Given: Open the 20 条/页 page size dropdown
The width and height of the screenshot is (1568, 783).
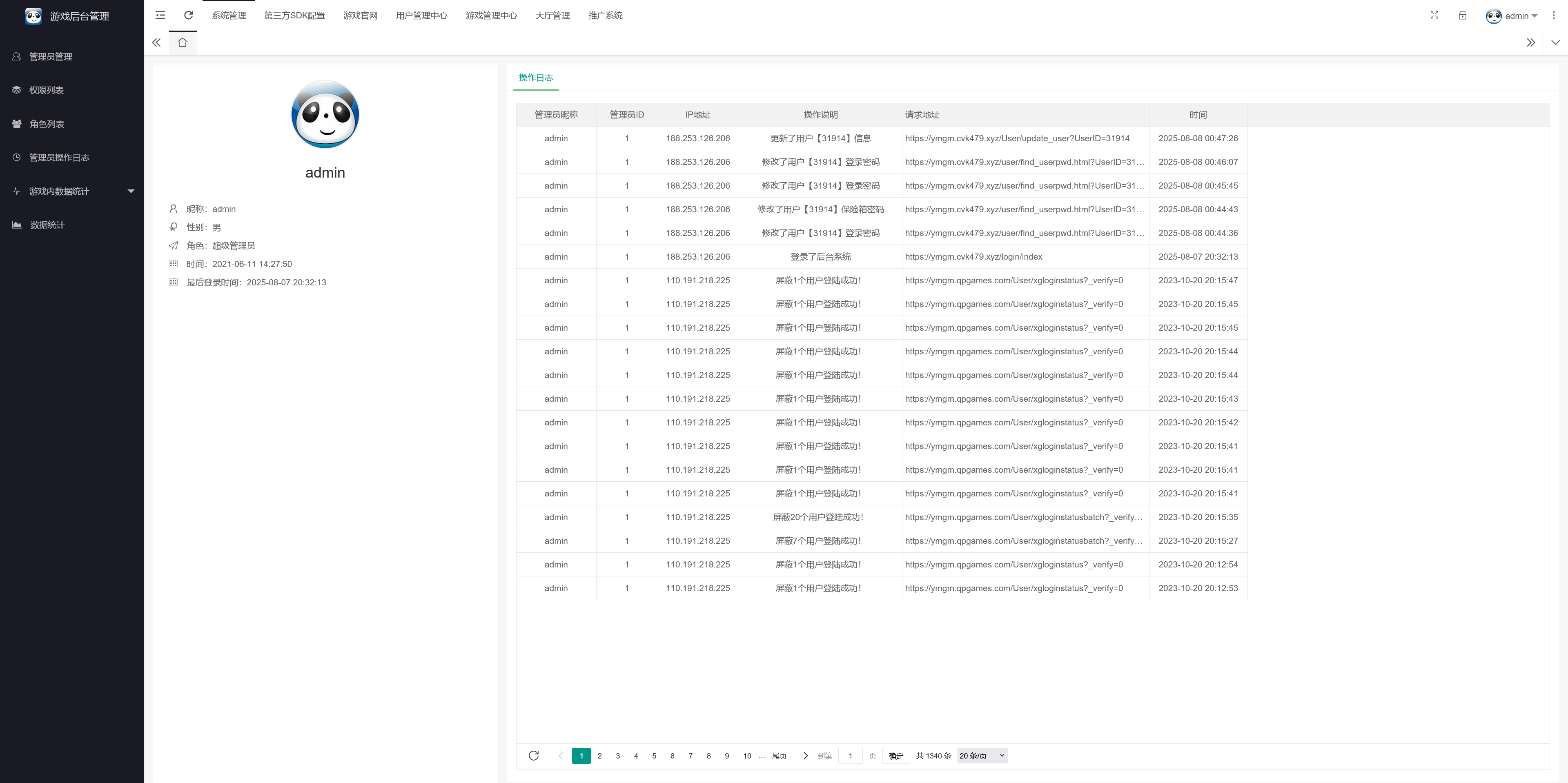Looking at the screenshot, I should [981, 756].
